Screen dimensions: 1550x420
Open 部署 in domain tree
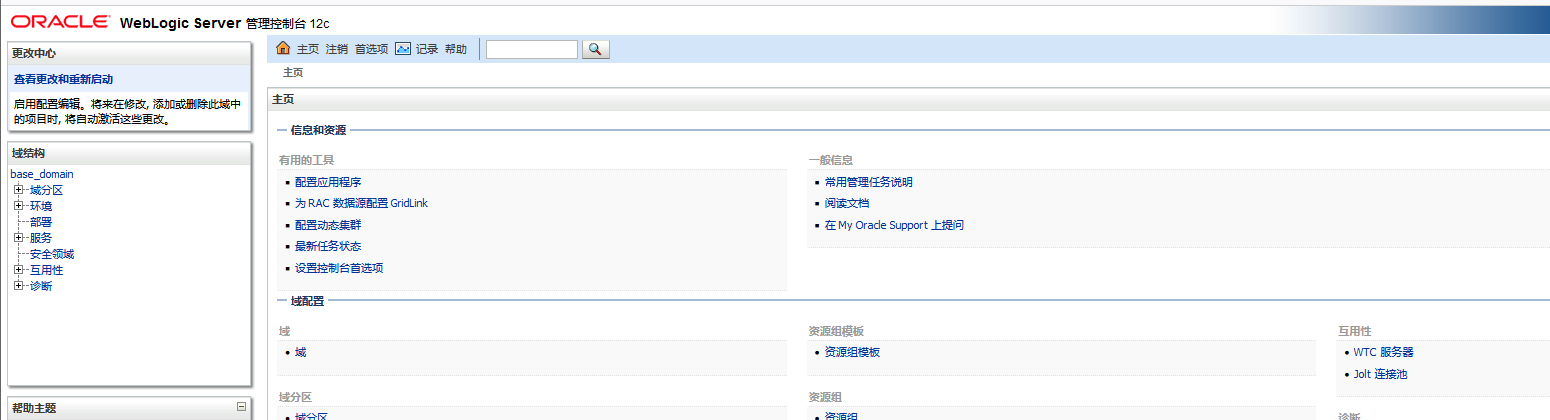[41, 222]
